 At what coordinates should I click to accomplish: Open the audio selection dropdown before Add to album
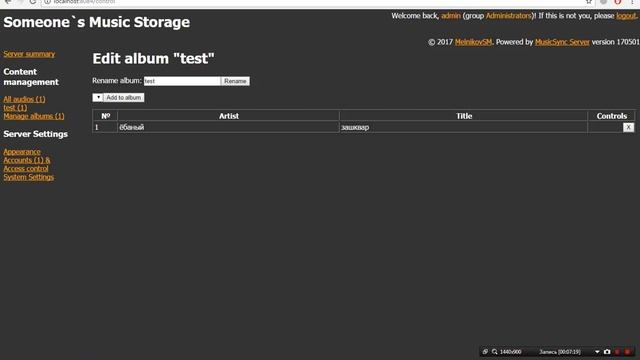[98, 98]
